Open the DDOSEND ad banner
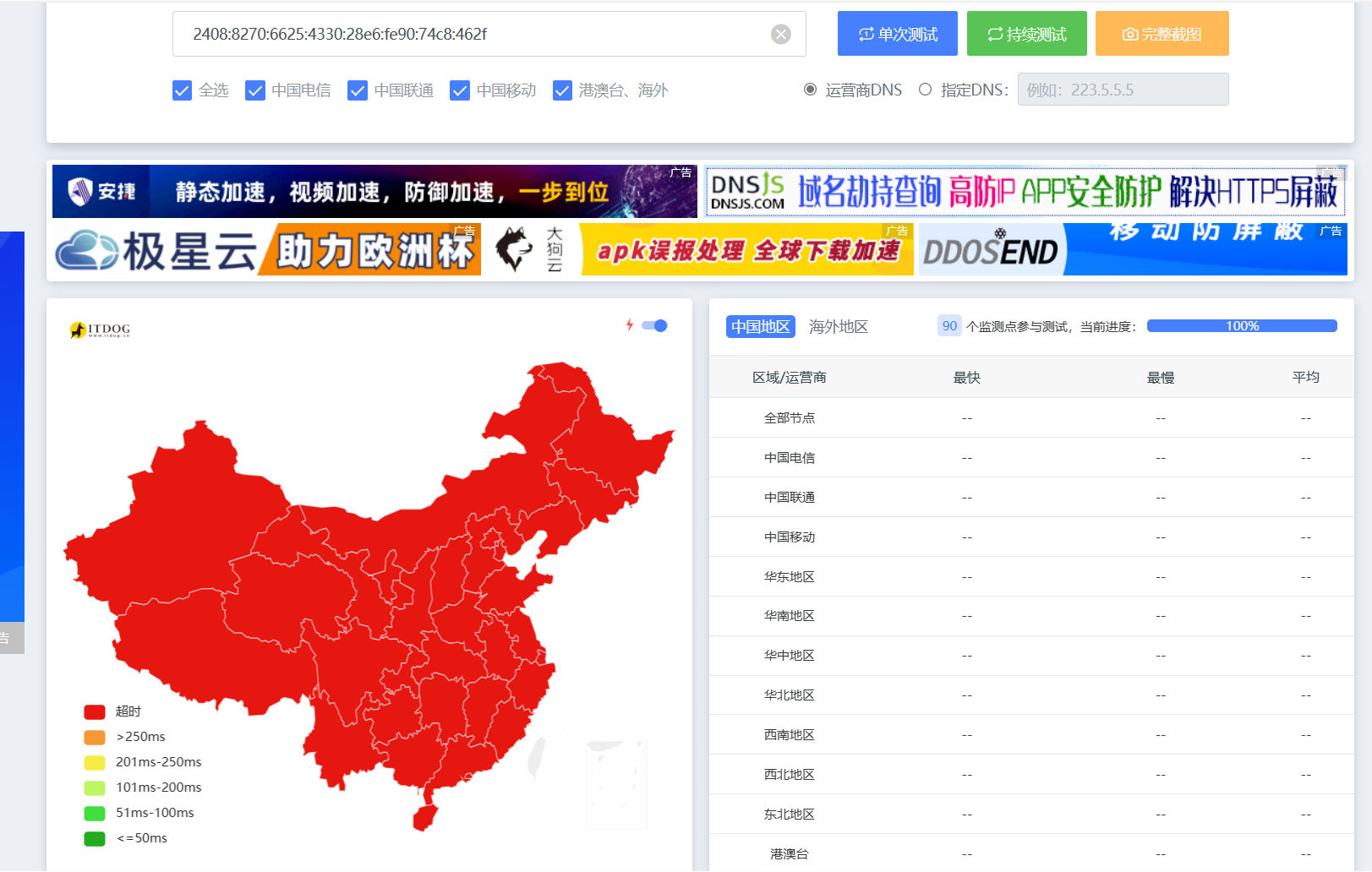Screen dimensions: 1372x872 click(1133, 250)
